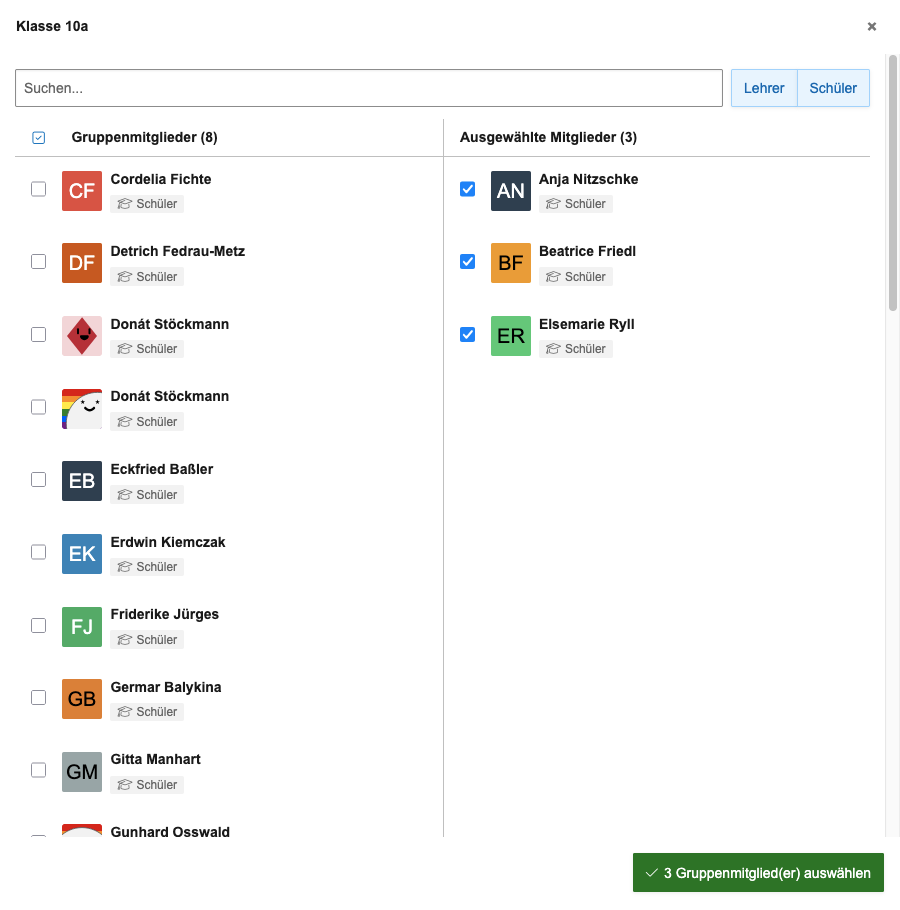Click Gitta Manhart's GM avatar
900x910 pixels.
[x=82, y=772]
